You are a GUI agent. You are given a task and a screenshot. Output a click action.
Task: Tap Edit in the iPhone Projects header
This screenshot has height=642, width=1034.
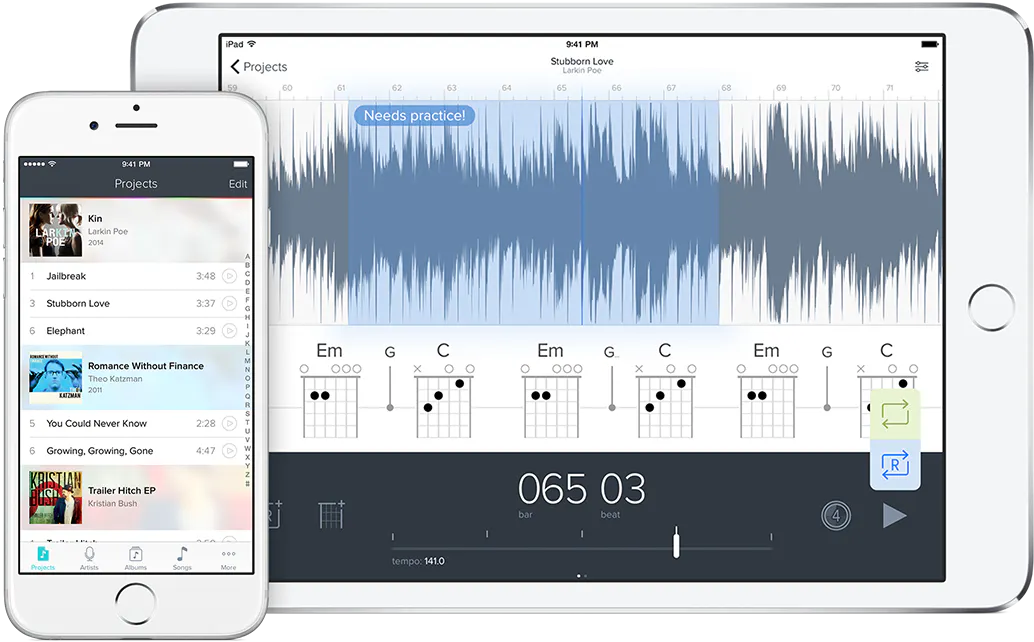pyautogui.click(x=237, y=184)
